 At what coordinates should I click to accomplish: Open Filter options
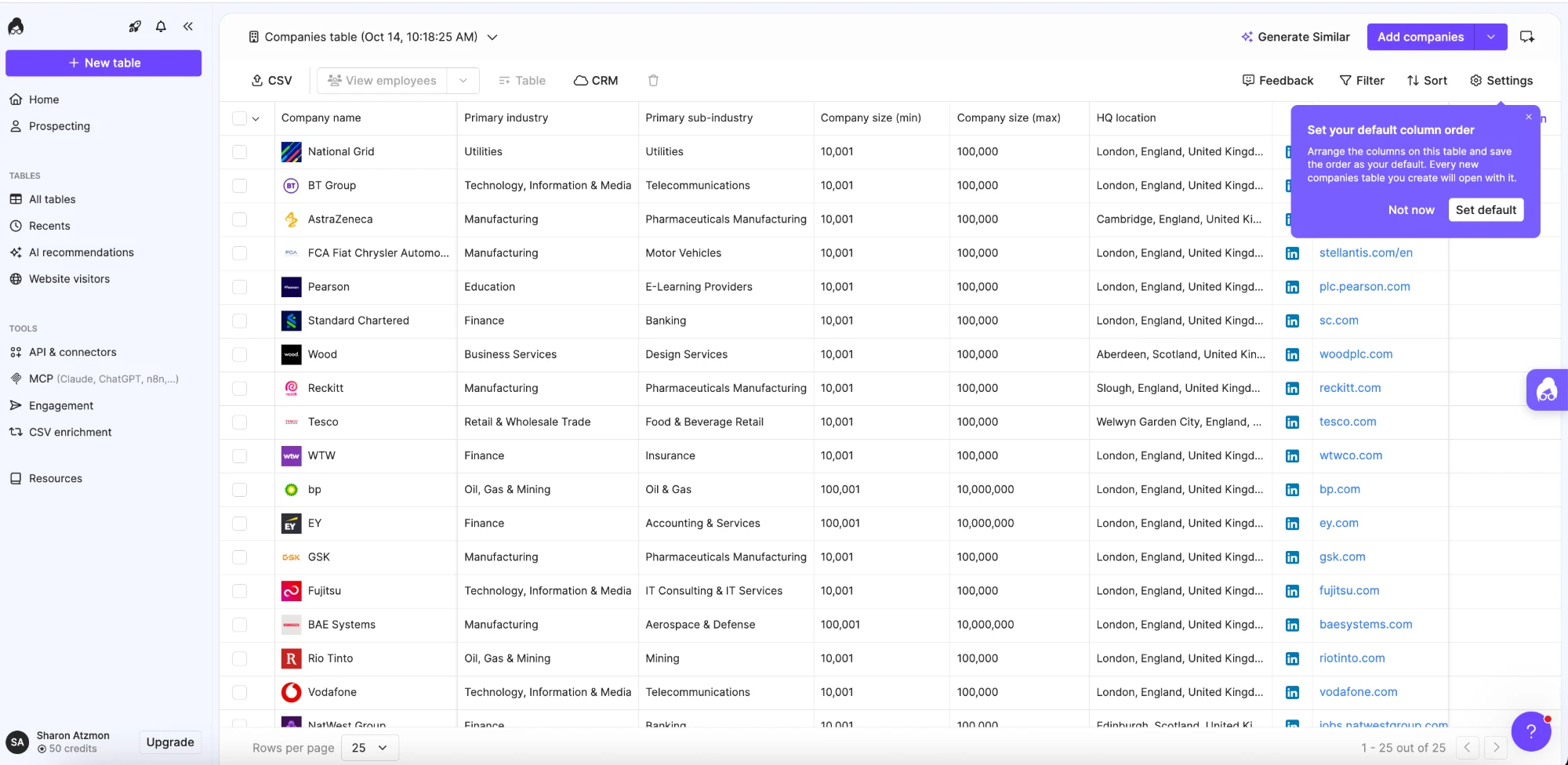[1362, 81]
